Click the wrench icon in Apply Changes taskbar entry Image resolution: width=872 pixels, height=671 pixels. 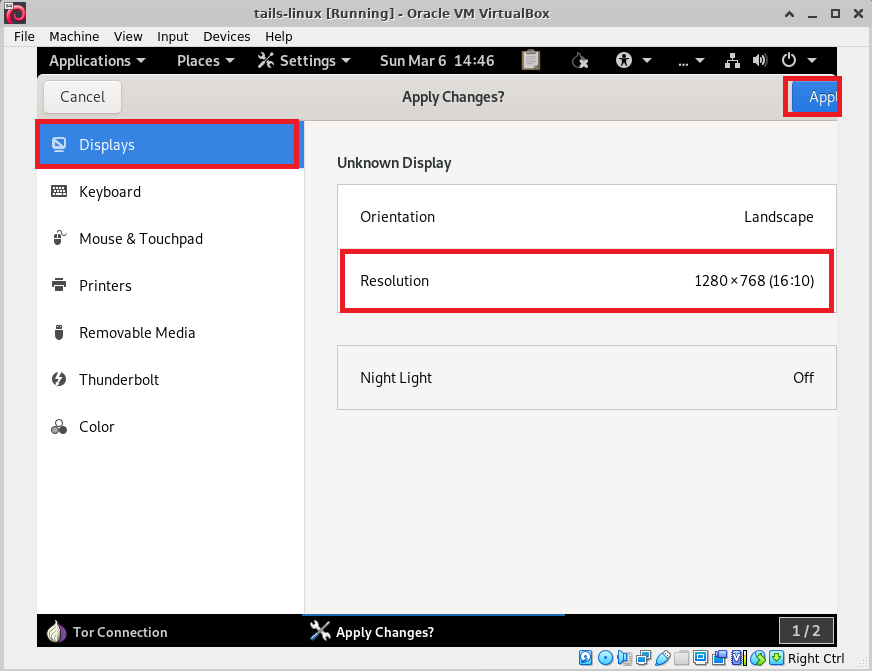pyautogui.click(x=320, y=631)
